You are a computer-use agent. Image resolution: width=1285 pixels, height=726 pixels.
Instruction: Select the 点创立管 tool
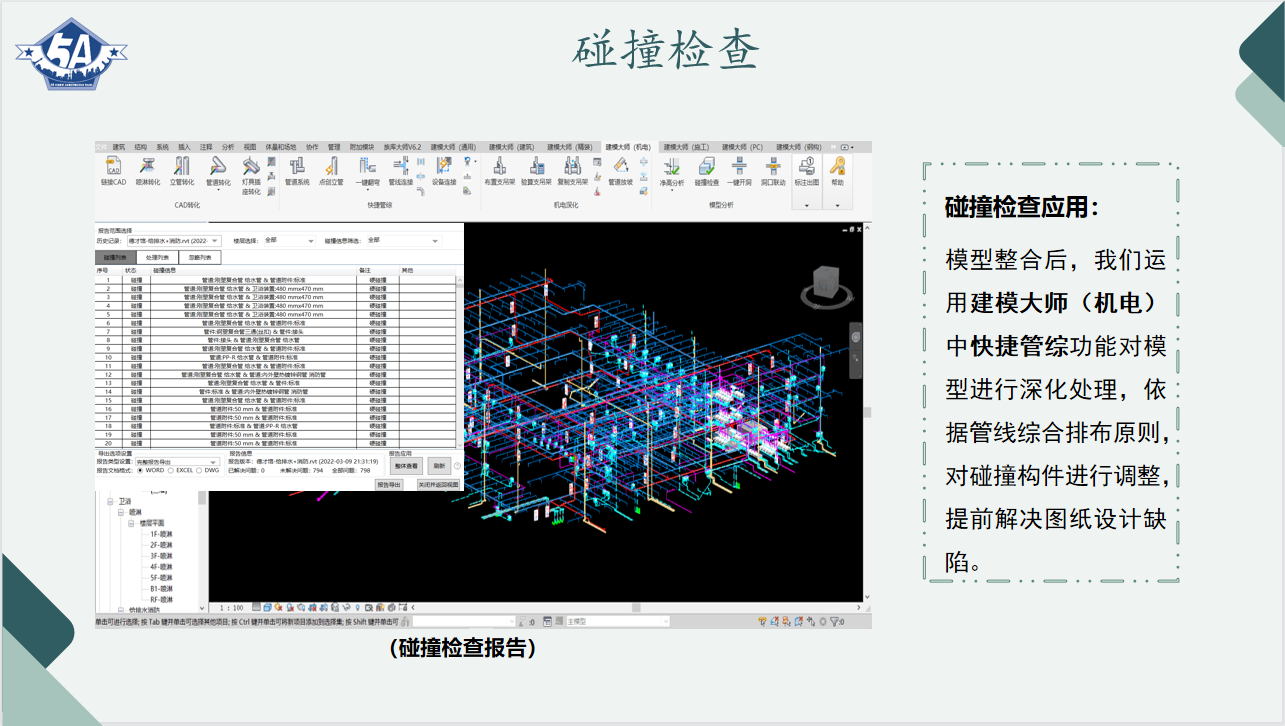point(331,170)
